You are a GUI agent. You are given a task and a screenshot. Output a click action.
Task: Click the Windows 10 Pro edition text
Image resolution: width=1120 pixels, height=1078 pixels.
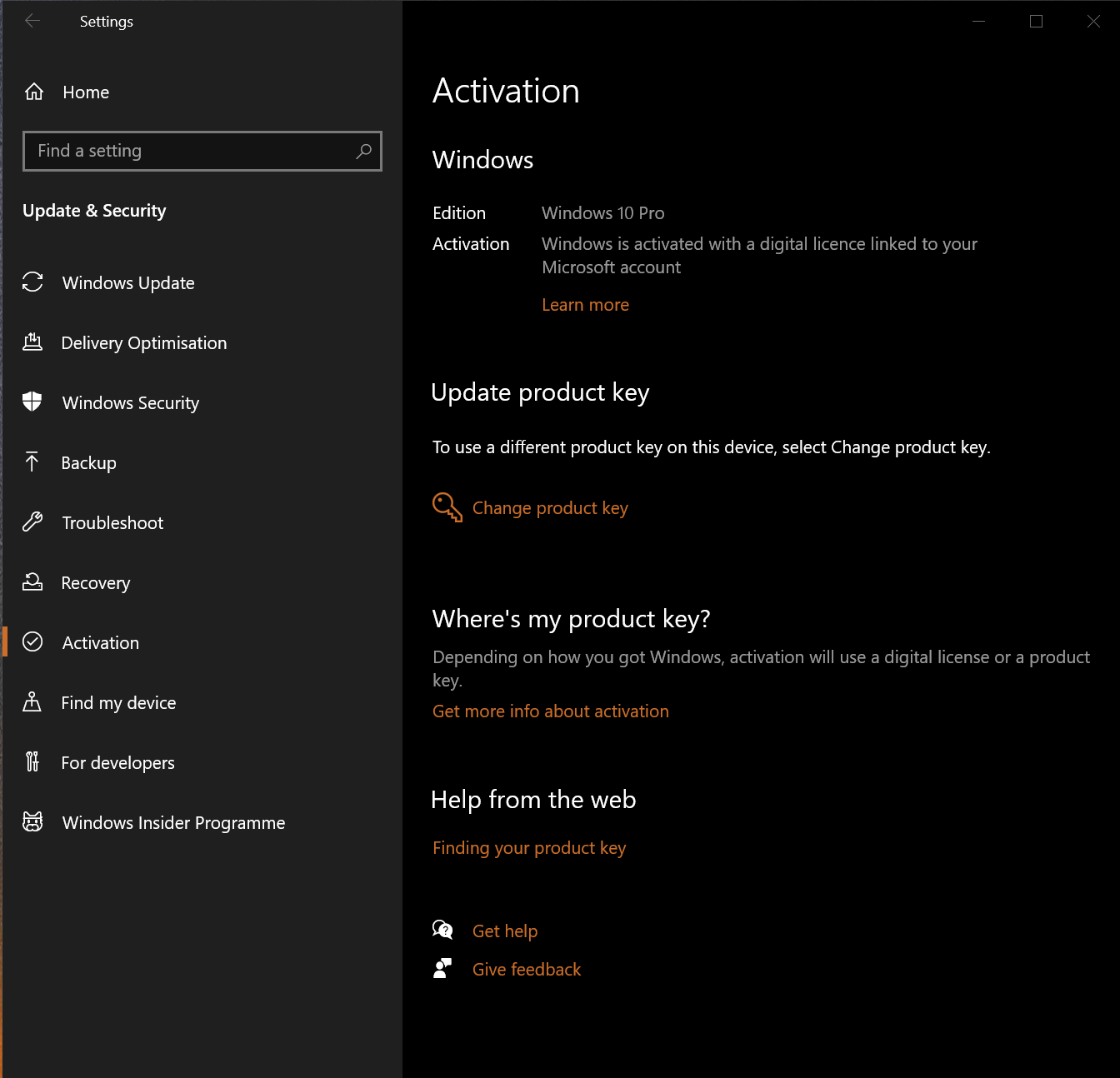pos(603,213)
